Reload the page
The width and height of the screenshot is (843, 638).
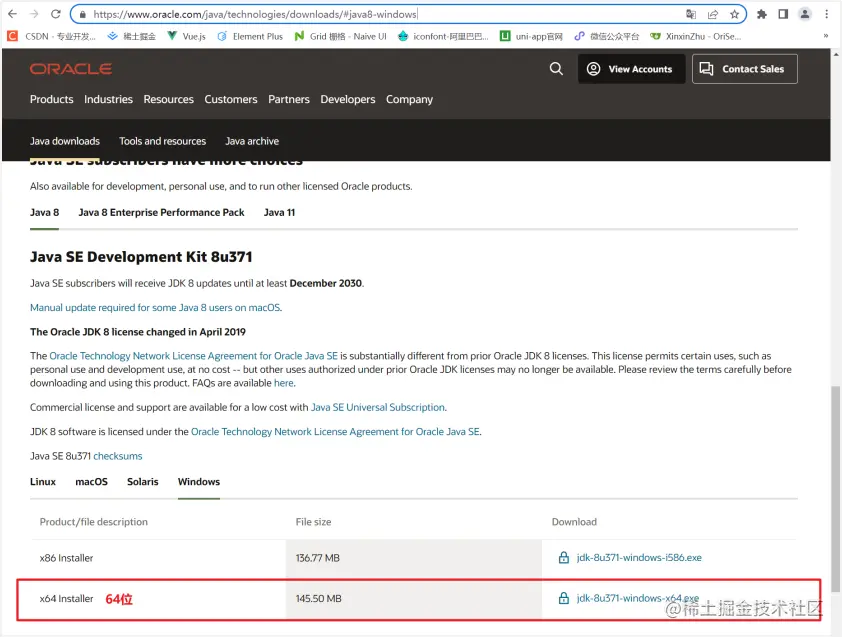click(56, 14)
